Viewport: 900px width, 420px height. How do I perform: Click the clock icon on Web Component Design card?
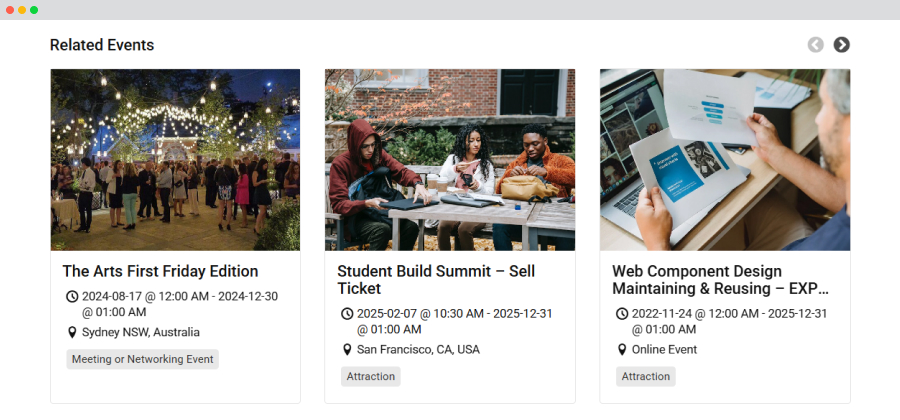(622, 314)
